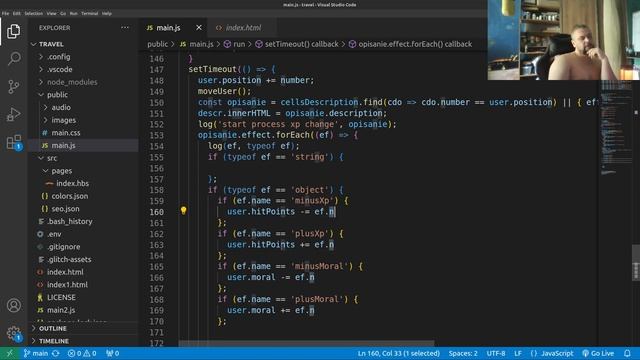The image size is (640, 360).
Task: Open colors.json file
Action: (x=83, y=196)
